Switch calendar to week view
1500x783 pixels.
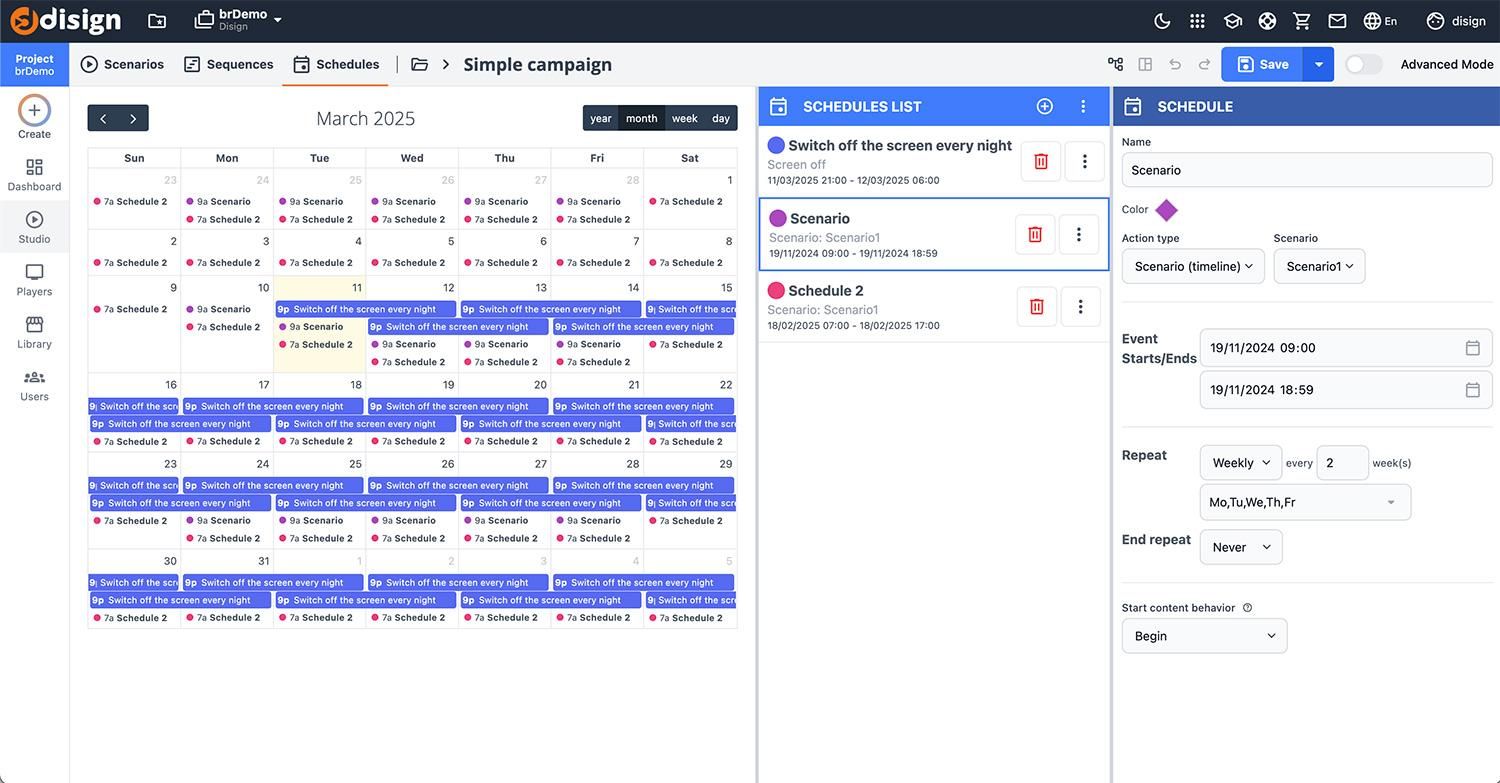point(685,118)
